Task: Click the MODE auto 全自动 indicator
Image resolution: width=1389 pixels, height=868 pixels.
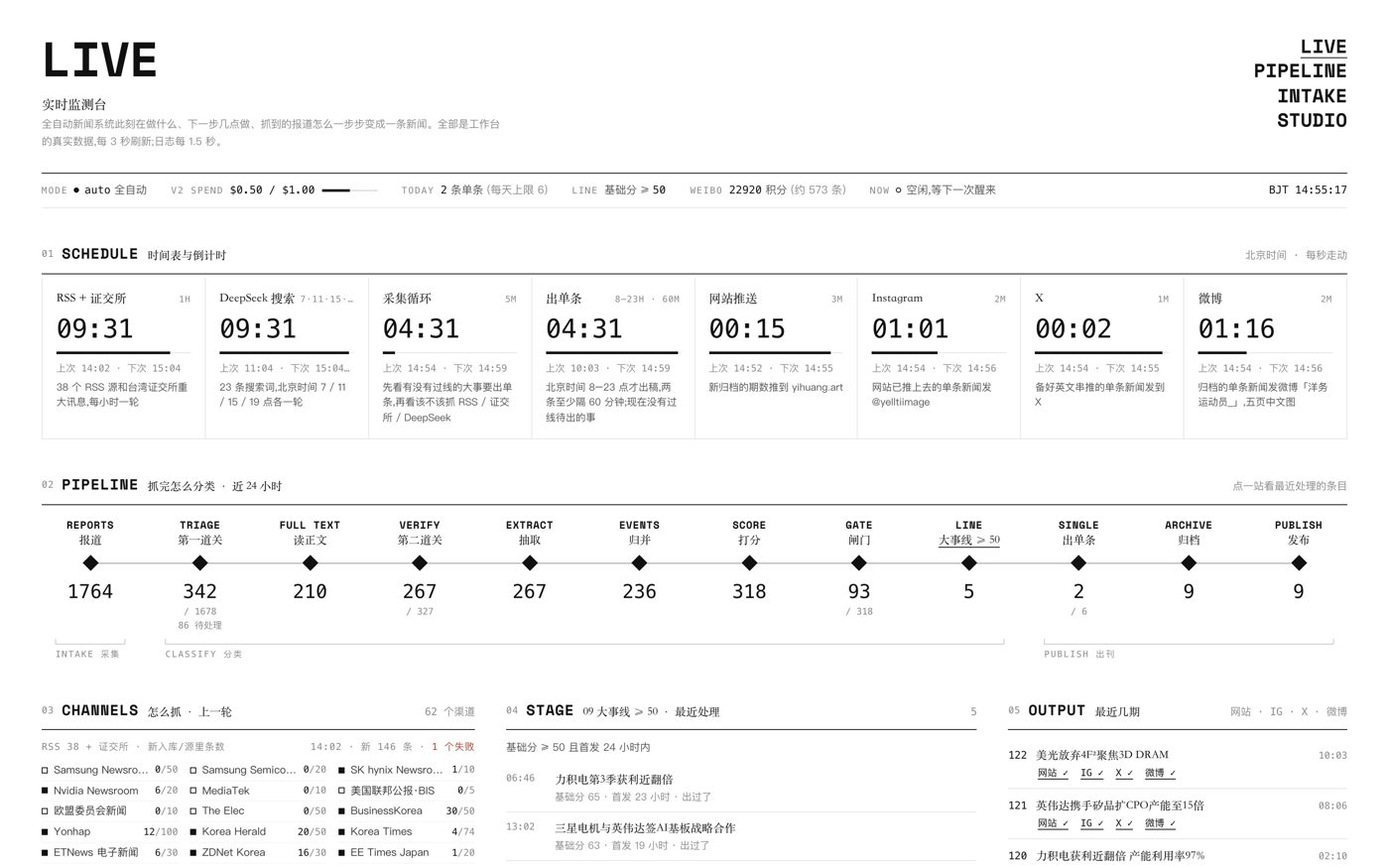Action: click(x=94, y=190)
